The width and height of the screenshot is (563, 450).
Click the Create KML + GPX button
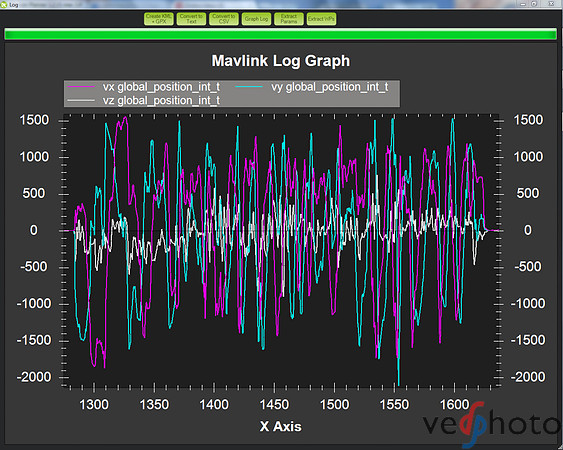coord(159,19)
